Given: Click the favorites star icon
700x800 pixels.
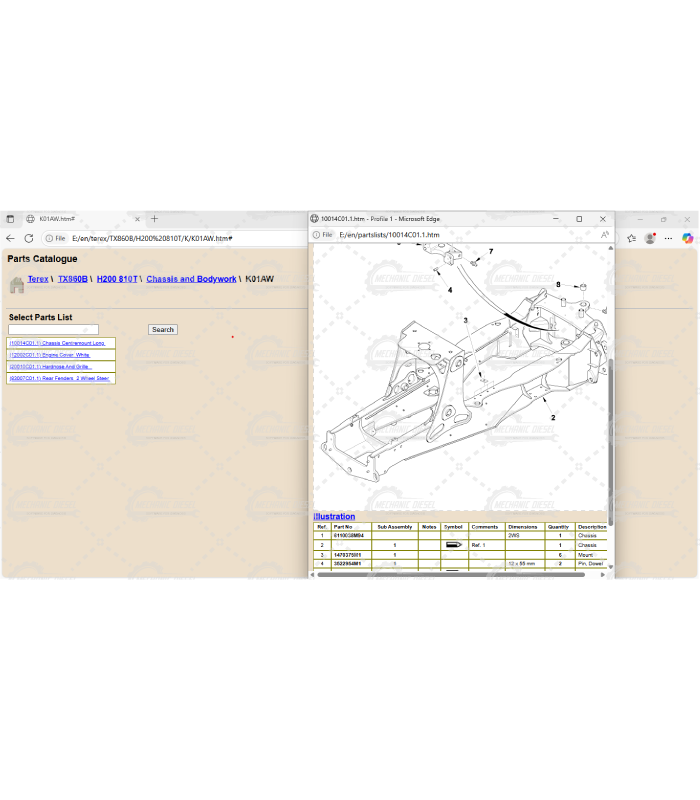Looking at the screenshot, I should coord(631,238).
